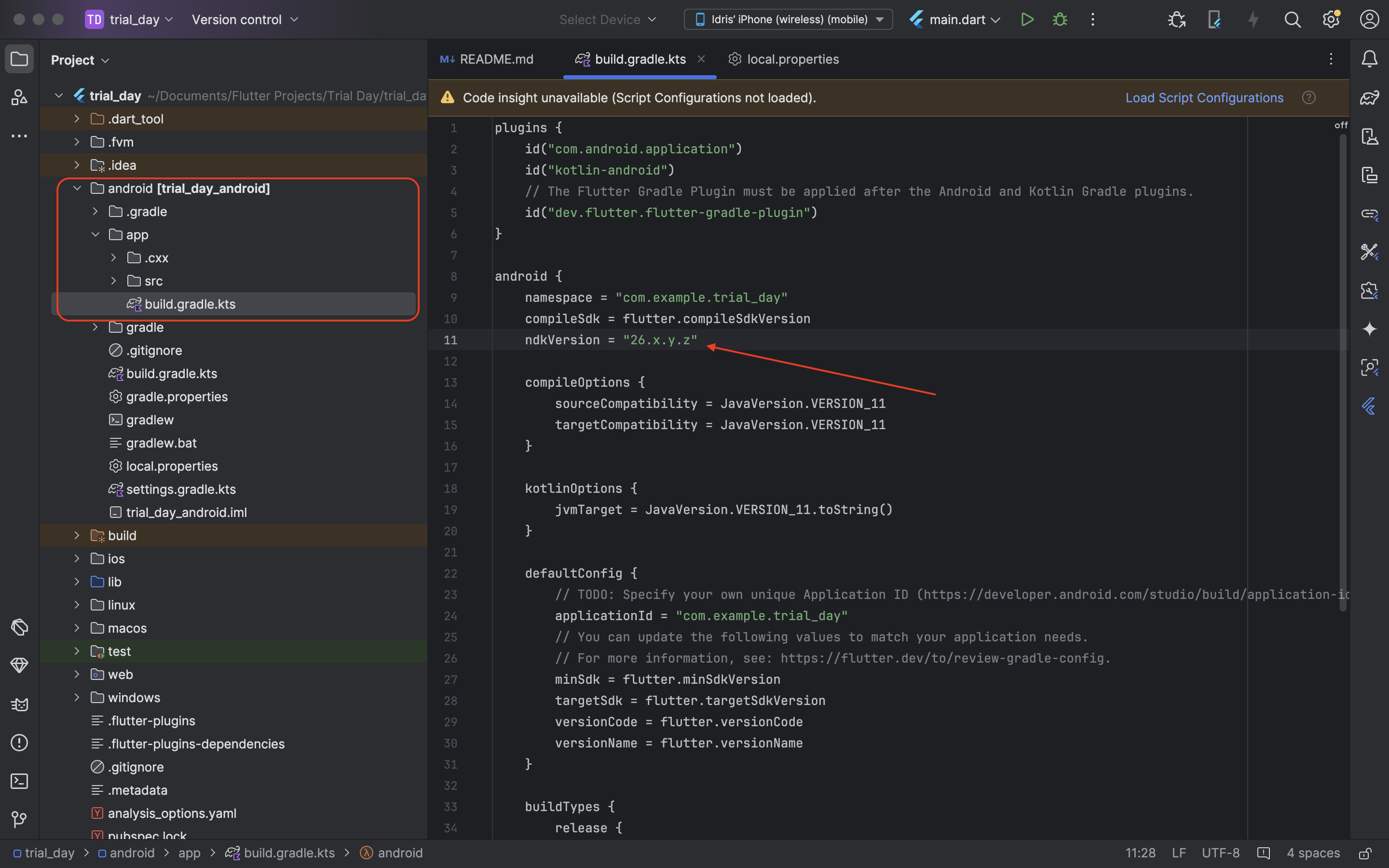Open the trial_day project dropdown
The image size is (1389, 868).
click(129, 19)
